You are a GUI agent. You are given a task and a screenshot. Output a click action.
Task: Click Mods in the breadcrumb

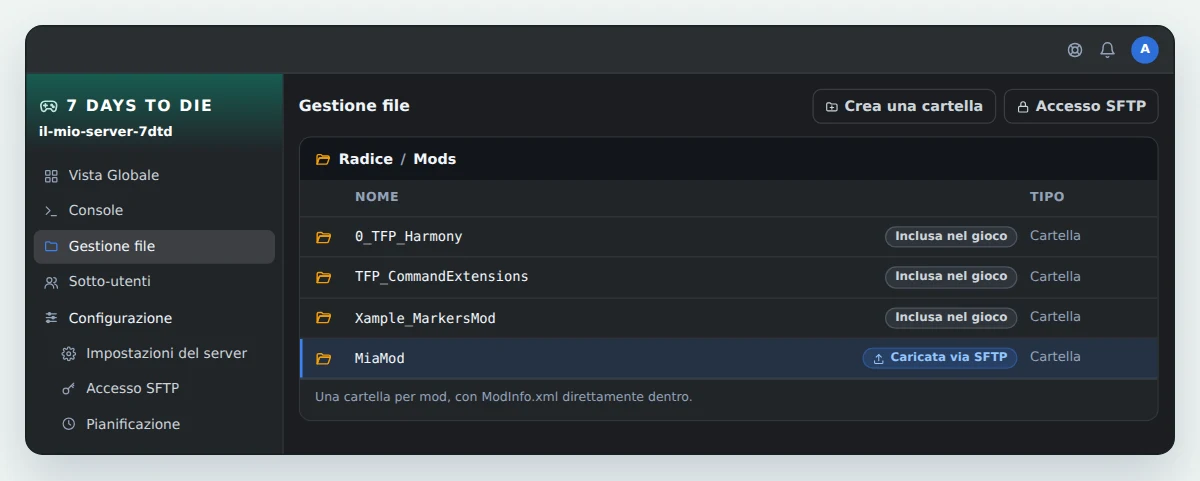[435, 159]
